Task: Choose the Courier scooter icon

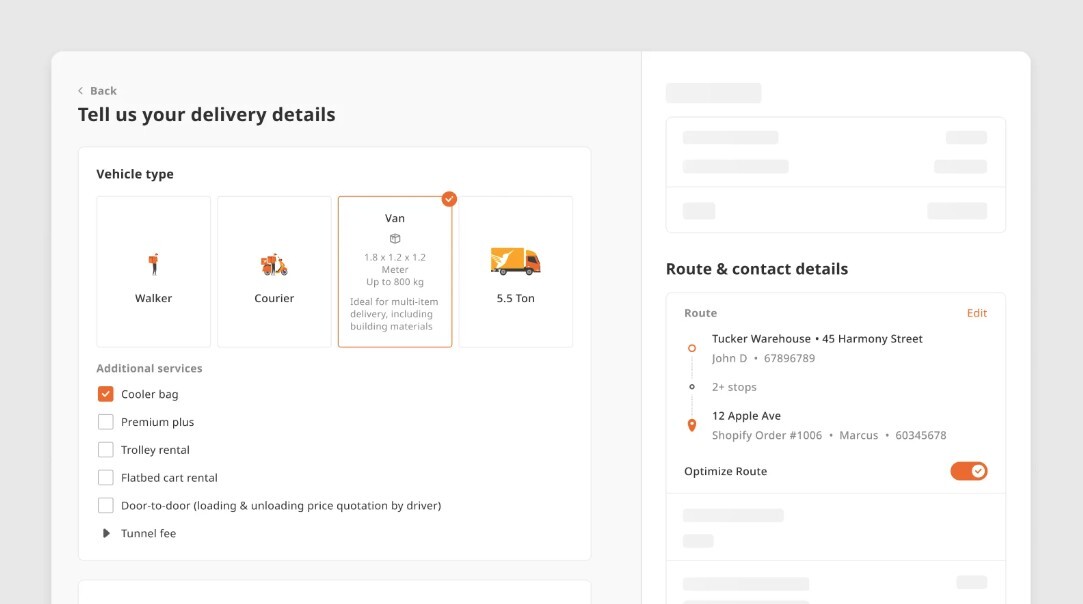Action: [274, 264]
